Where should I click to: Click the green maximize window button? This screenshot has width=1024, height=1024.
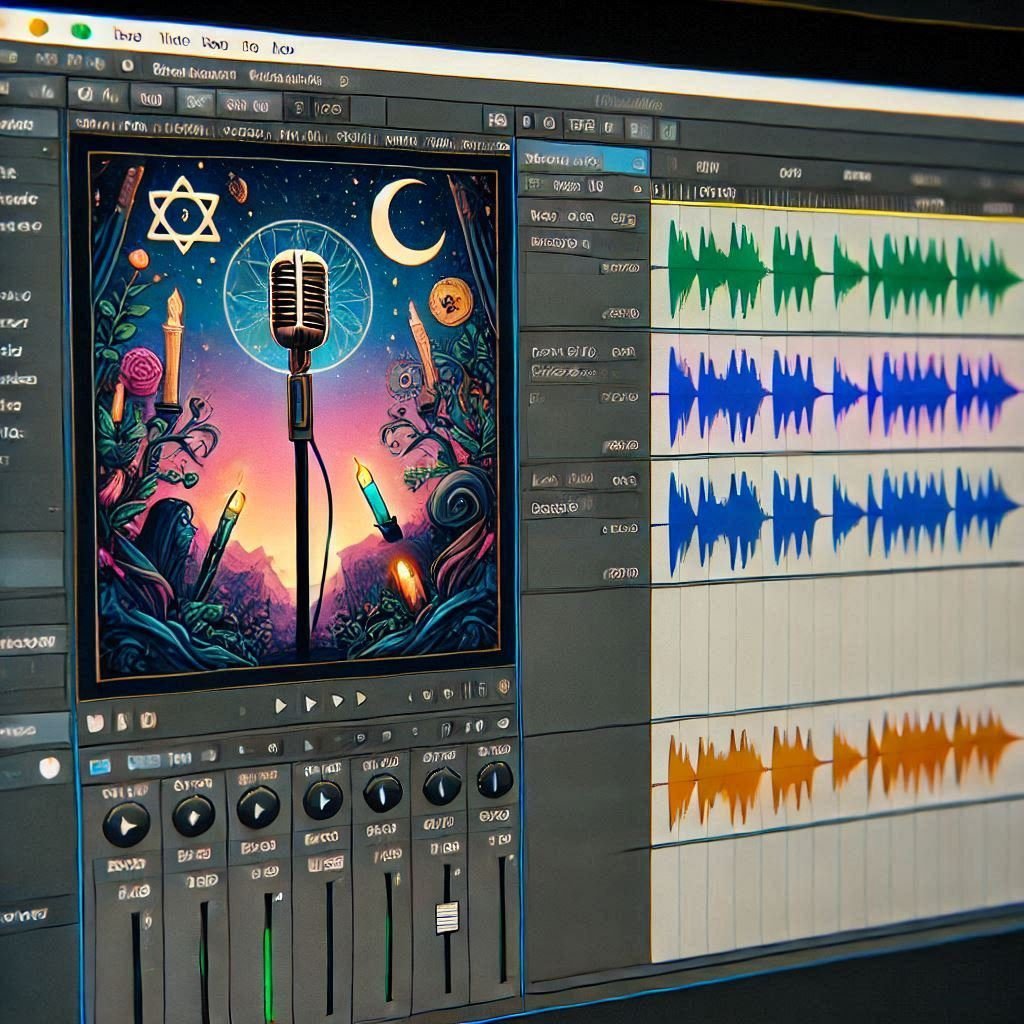pyautogui.click(x=81, y=31)
